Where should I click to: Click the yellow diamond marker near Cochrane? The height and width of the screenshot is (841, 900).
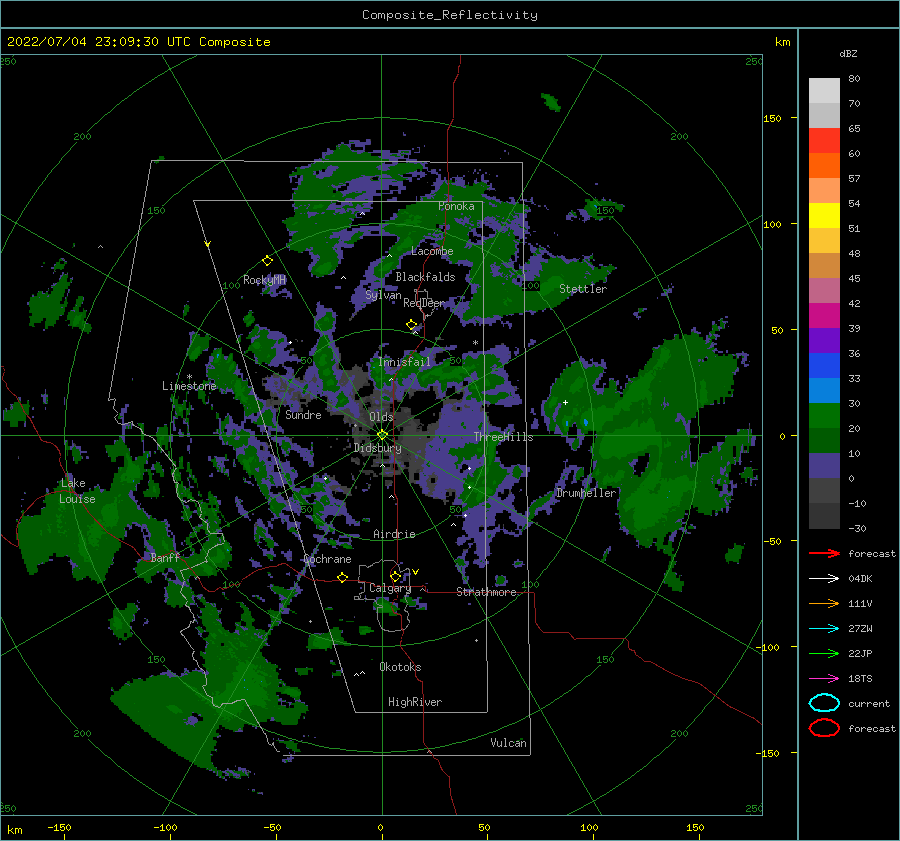pyautogui.click(x=343, y=577)
